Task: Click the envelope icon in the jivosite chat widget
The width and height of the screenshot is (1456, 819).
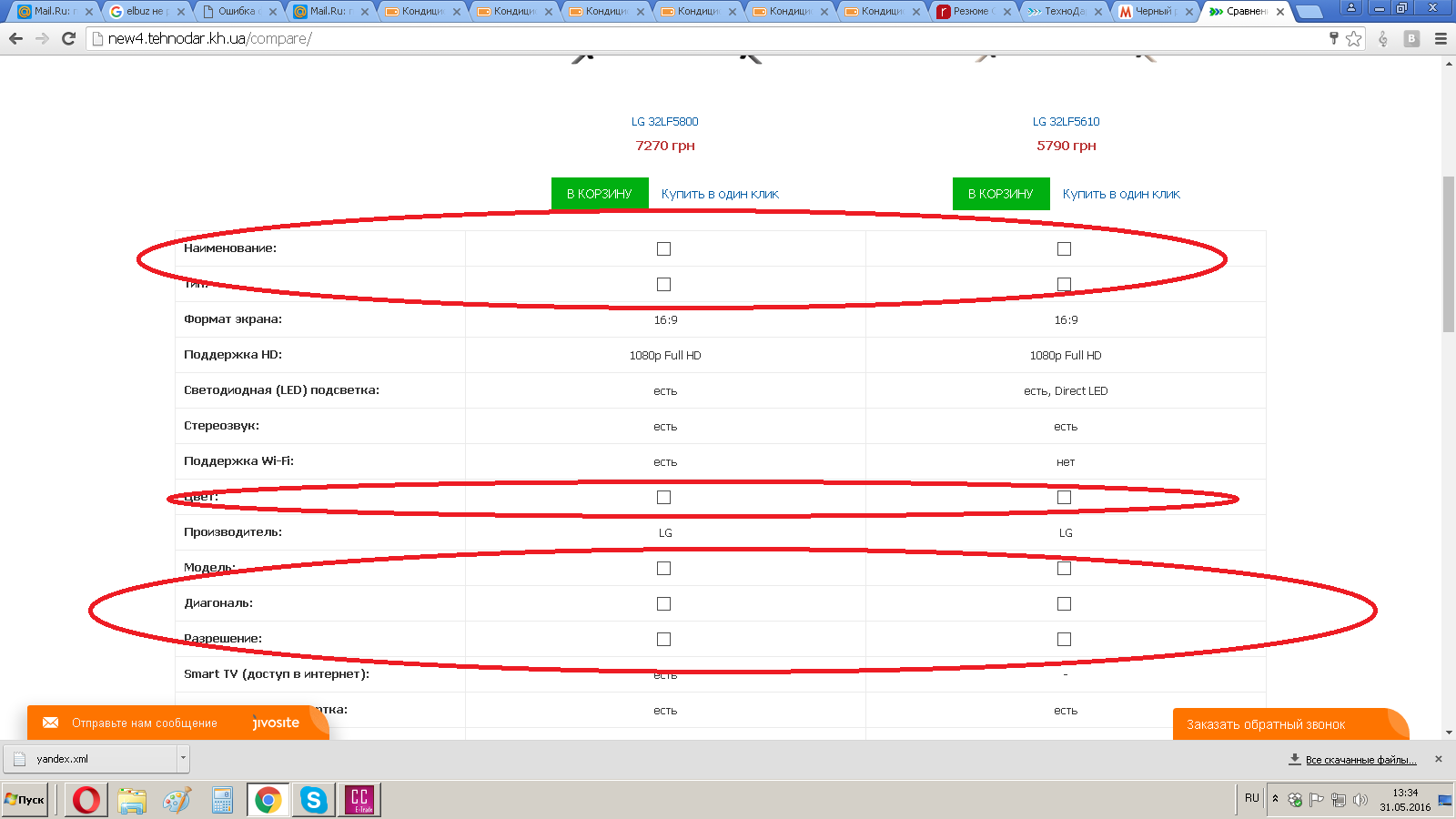Action: click(x=51, y=723)
